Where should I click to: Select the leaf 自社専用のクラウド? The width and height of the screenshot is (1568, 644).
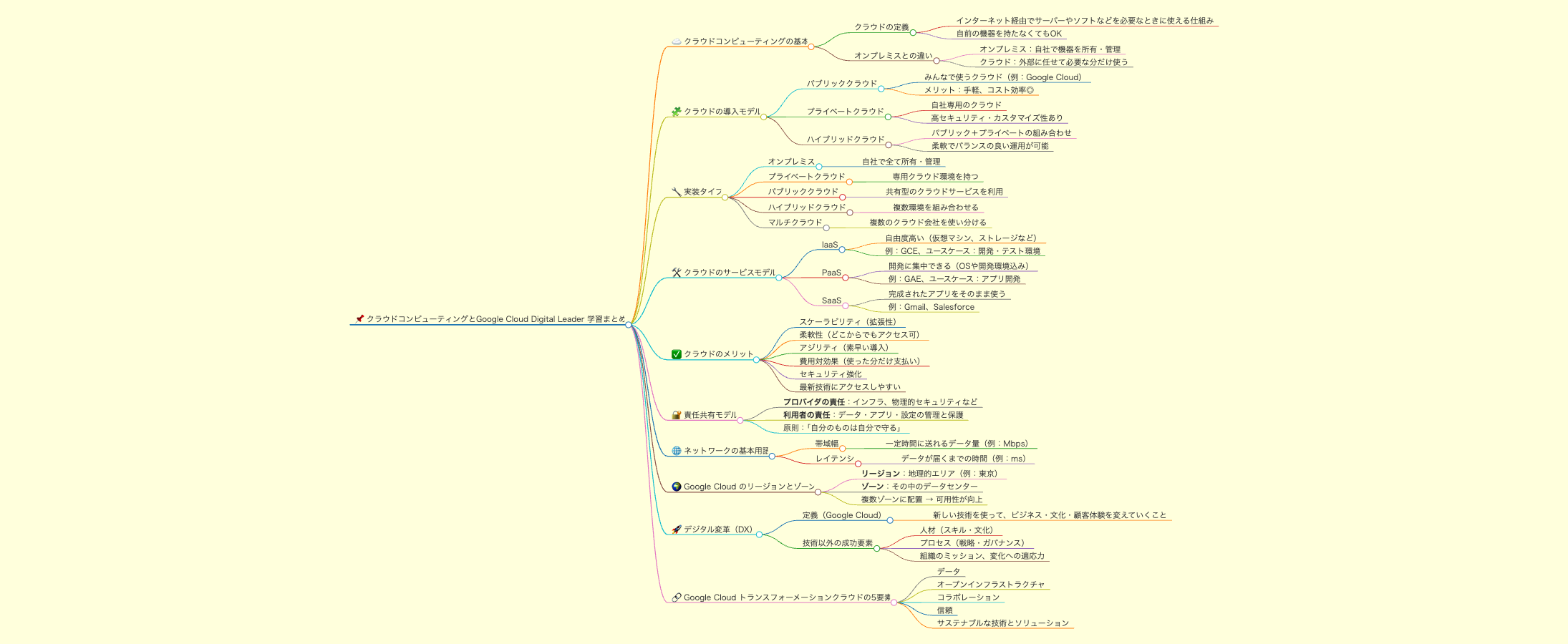(967, 105)
